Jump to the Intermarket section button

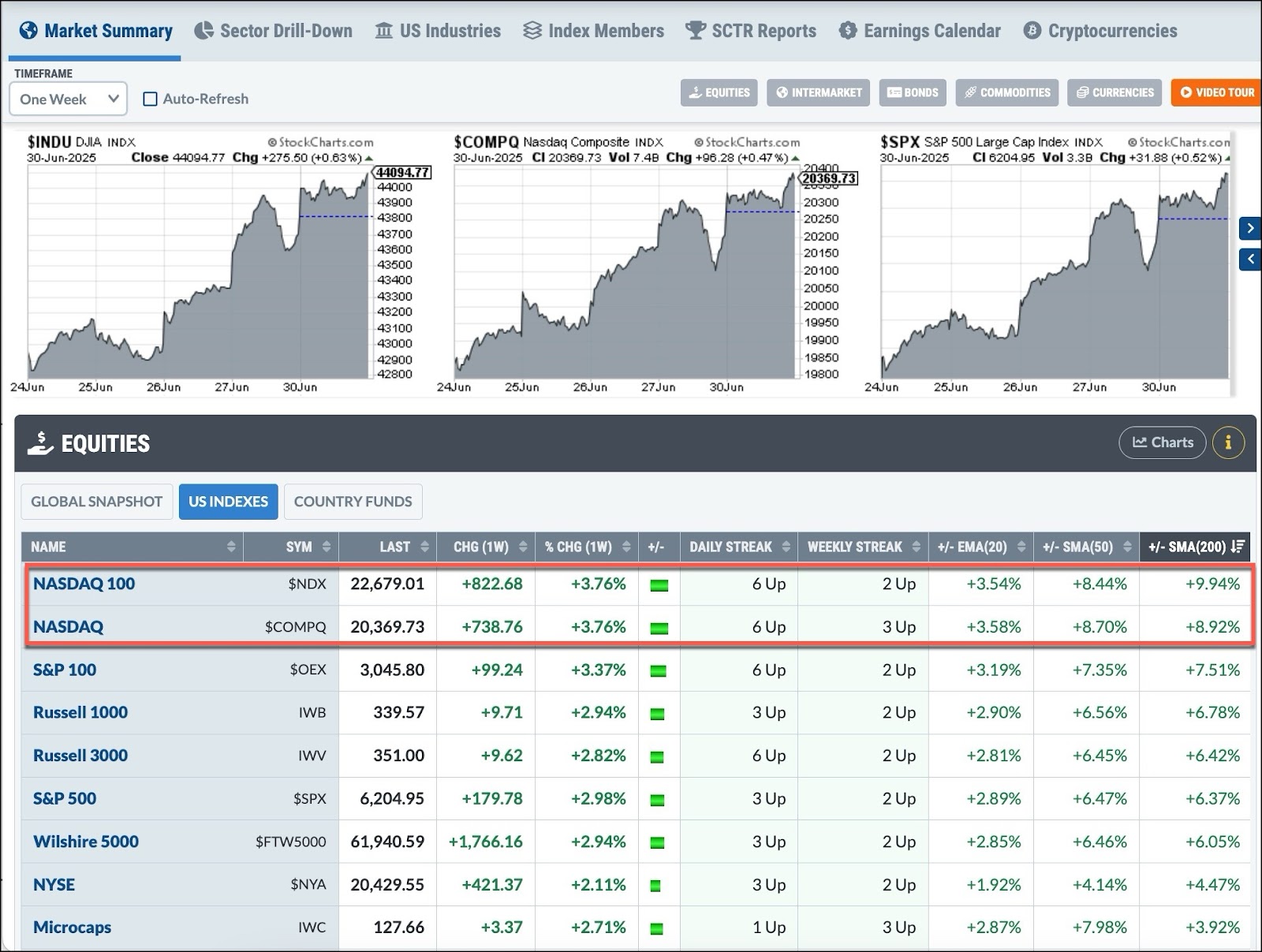coord(819,92)
